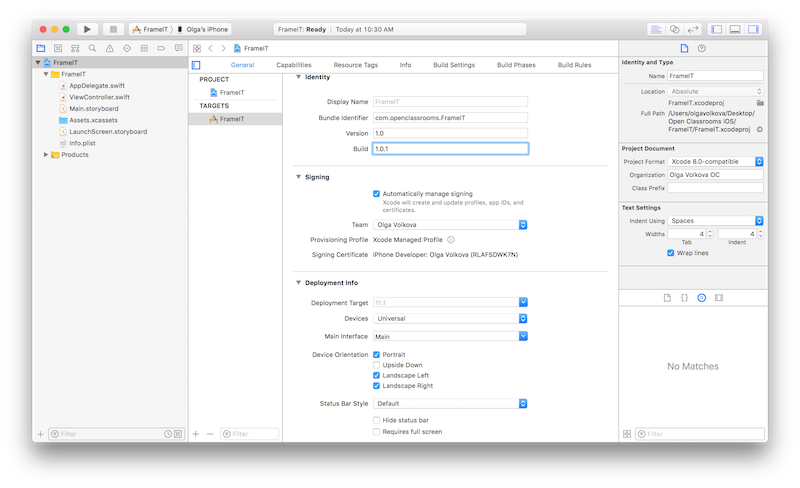Uncheck Portrait orientation
800x488 pixels.
[376, 355]
